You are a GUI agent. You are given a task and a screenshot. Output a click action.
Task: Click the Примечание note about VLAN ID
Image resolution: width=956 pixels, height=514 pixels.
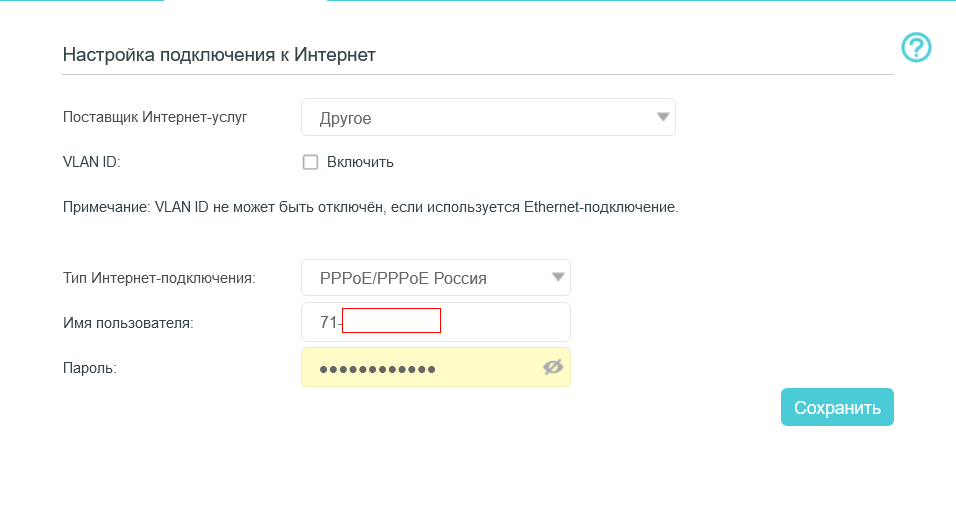[x=370, y=208]
